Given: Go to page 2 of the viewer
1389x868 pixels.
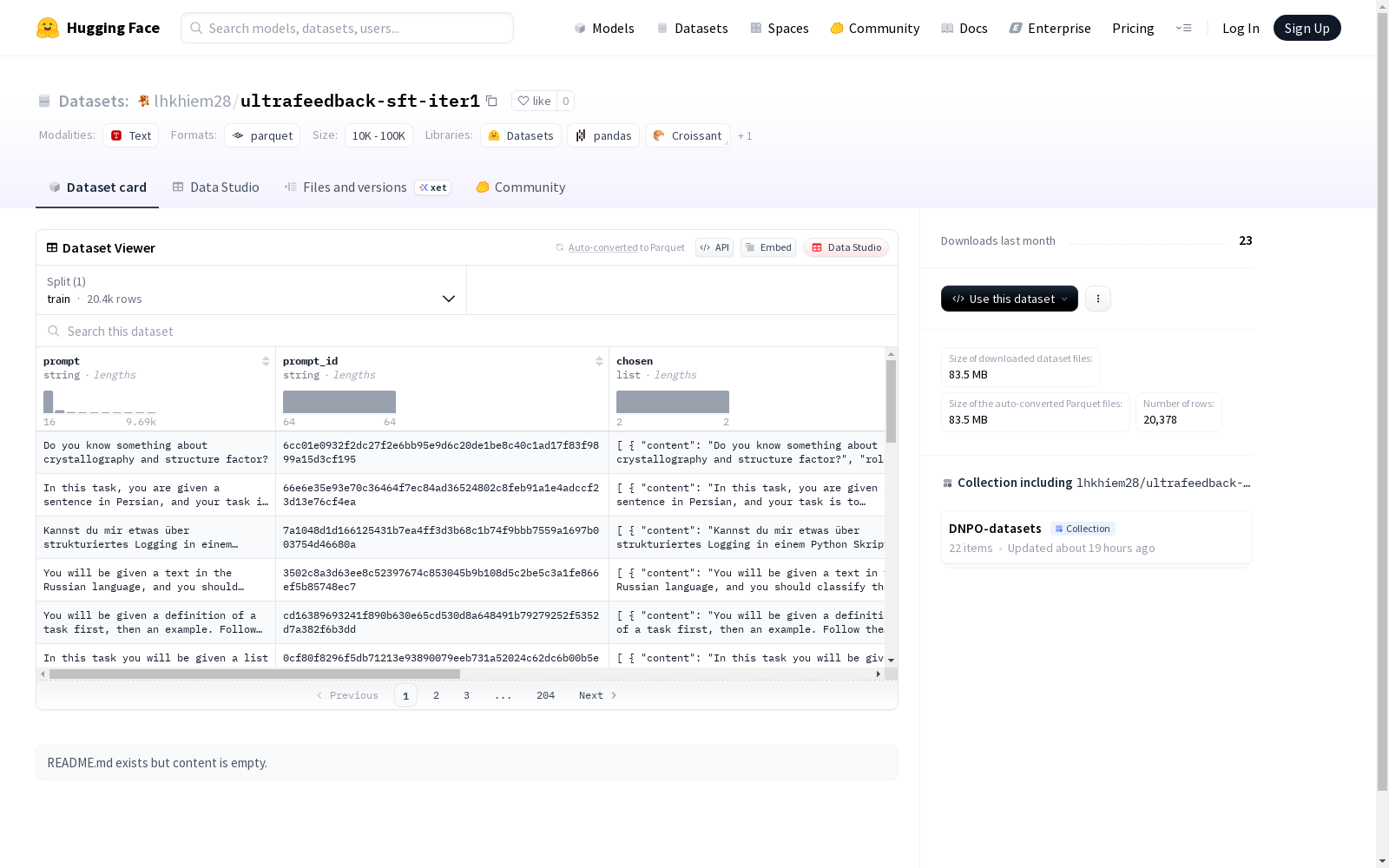Looking at the screenshot, I should [436, 695].
